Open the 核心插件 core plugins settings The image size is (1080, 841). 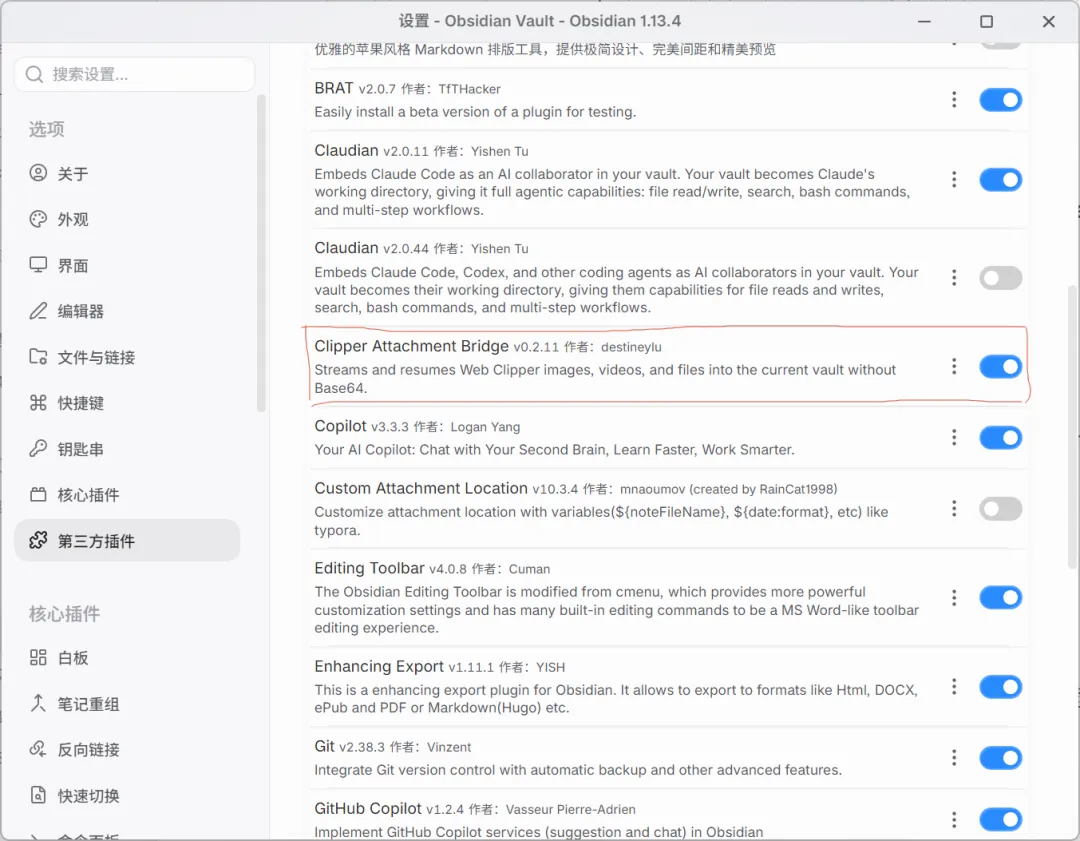[127, 495]
